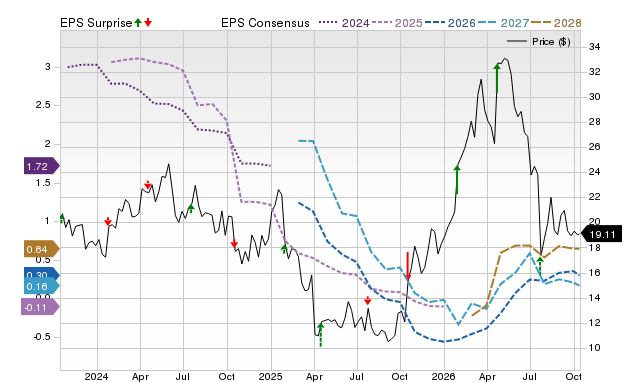Select the 2026 consensus legend entry
The image size is (640, 382).
tap(450, 23)
